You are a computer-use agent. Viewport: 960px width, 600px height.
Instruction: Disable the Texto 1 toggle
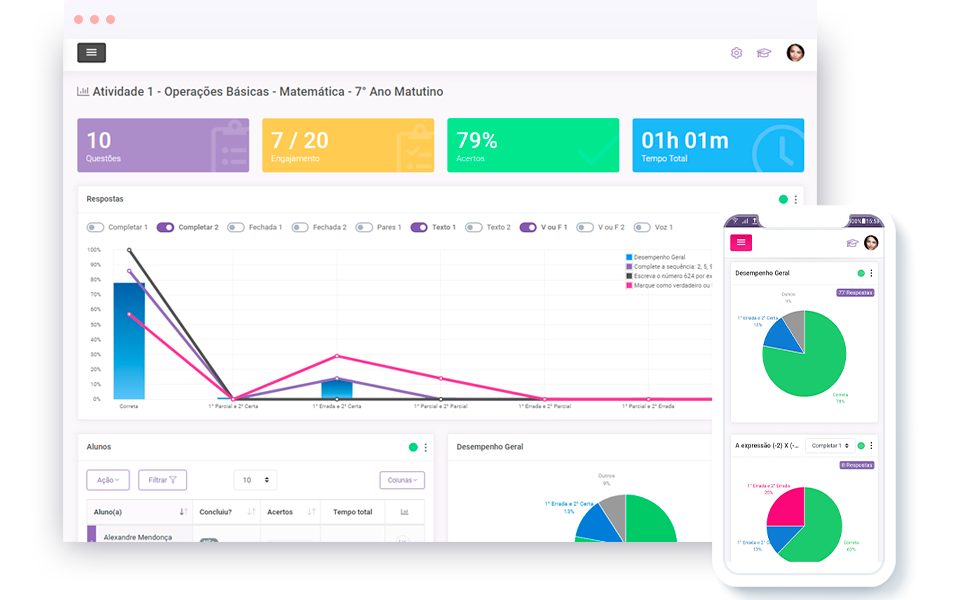click(x=419, y=228)
